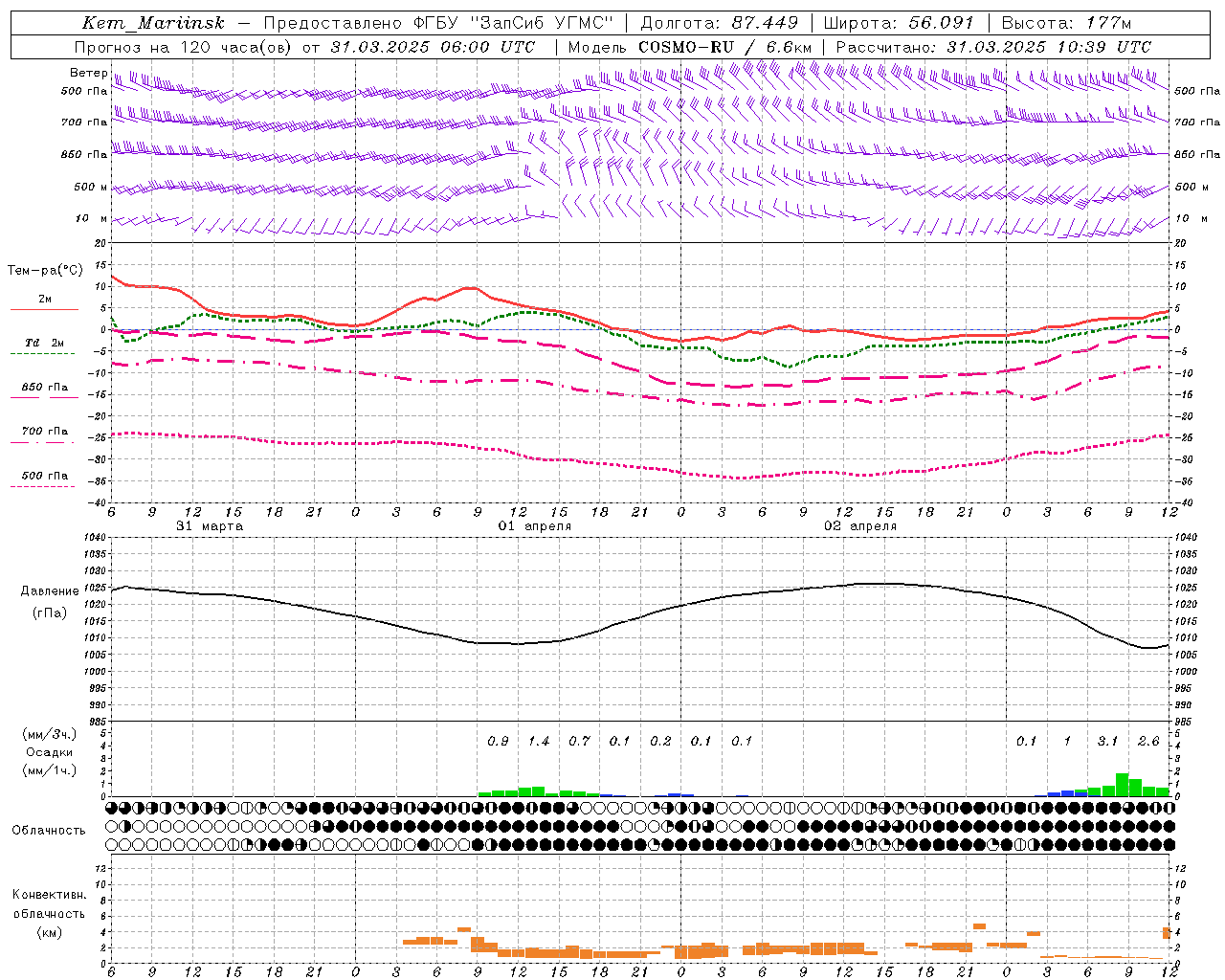The image size is (1225, 980).
Task: Select the 'Долгота: 87.449' header field
Action: coord(719,23)
